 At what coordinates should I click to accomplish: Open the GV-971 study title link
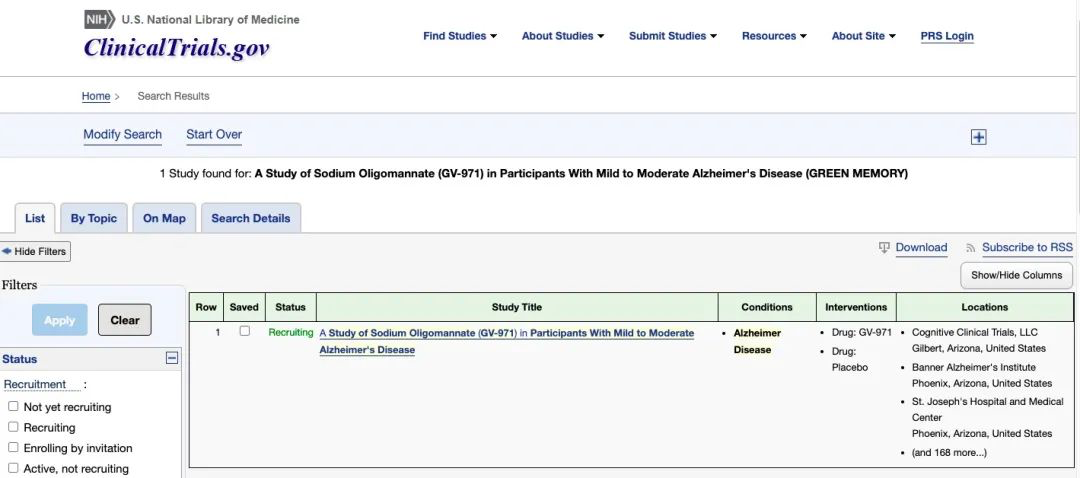pyautogui.click(x=506, y=342)
